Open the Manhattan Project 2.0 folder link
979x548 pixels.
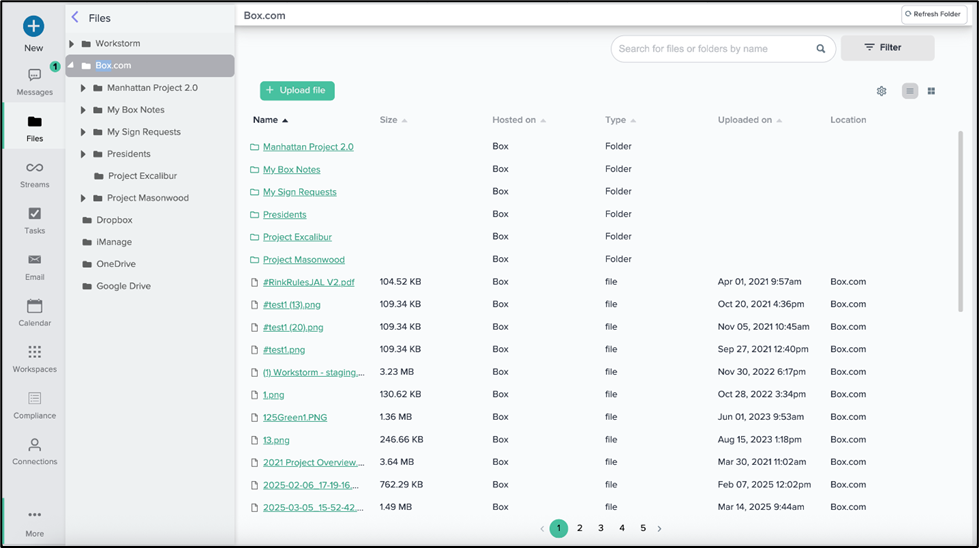point(308,147)
